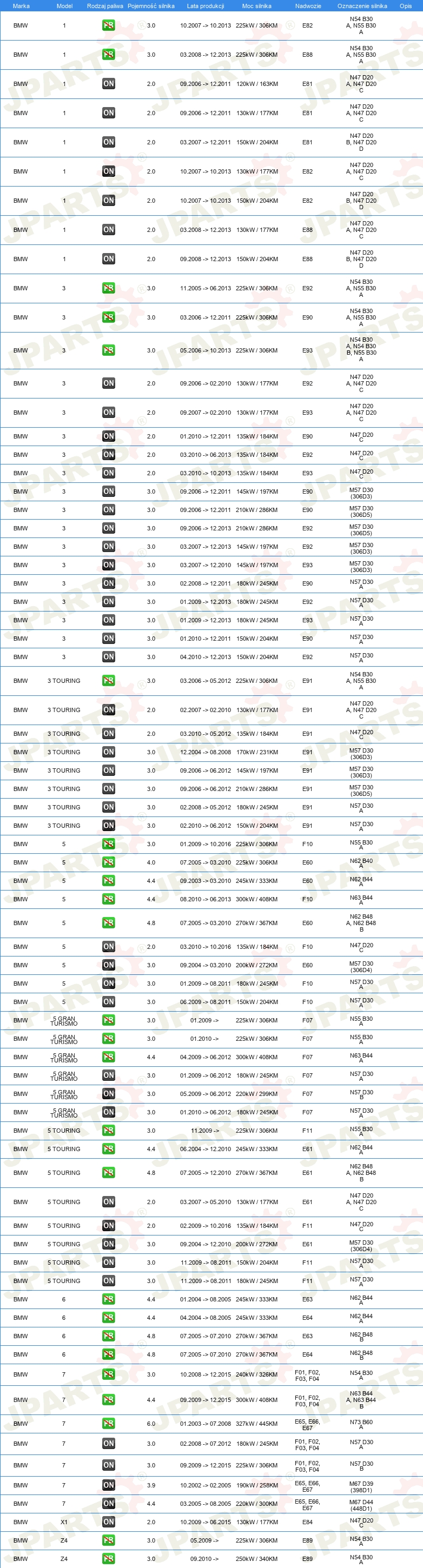Select the 3.9 engine capacity cell

151,1485
